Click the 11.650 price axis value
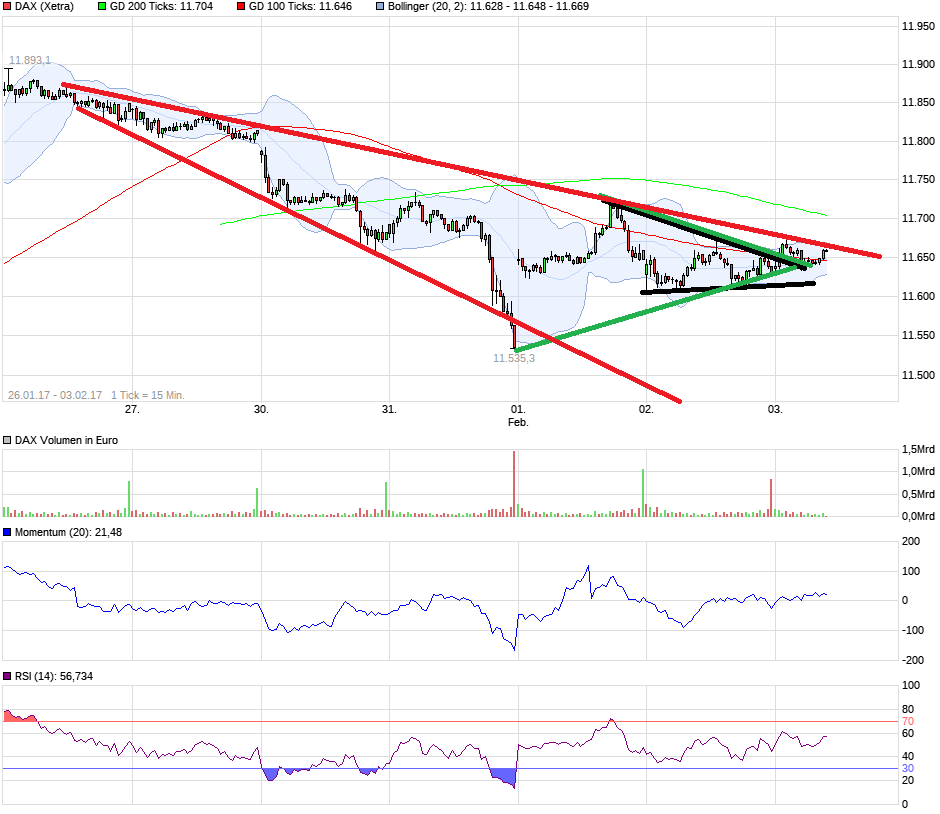Viewport: 940px width, 814px height. [x=918, y=257]
